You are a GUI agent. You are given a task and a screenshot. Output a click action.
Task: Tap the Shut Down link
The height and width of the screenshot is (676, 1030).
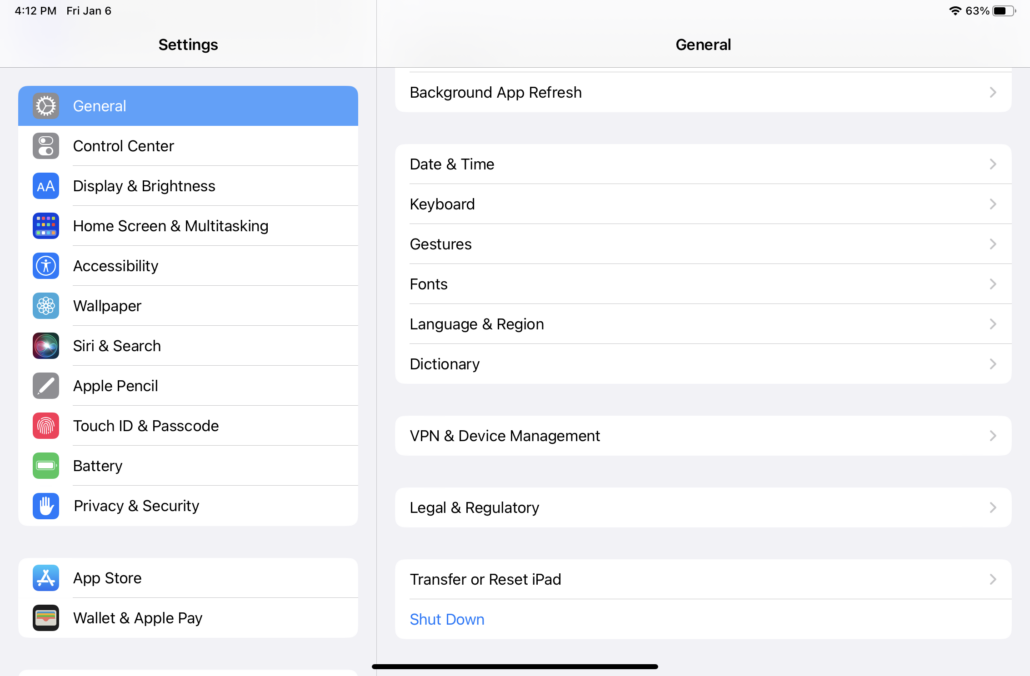pos(447,619)
